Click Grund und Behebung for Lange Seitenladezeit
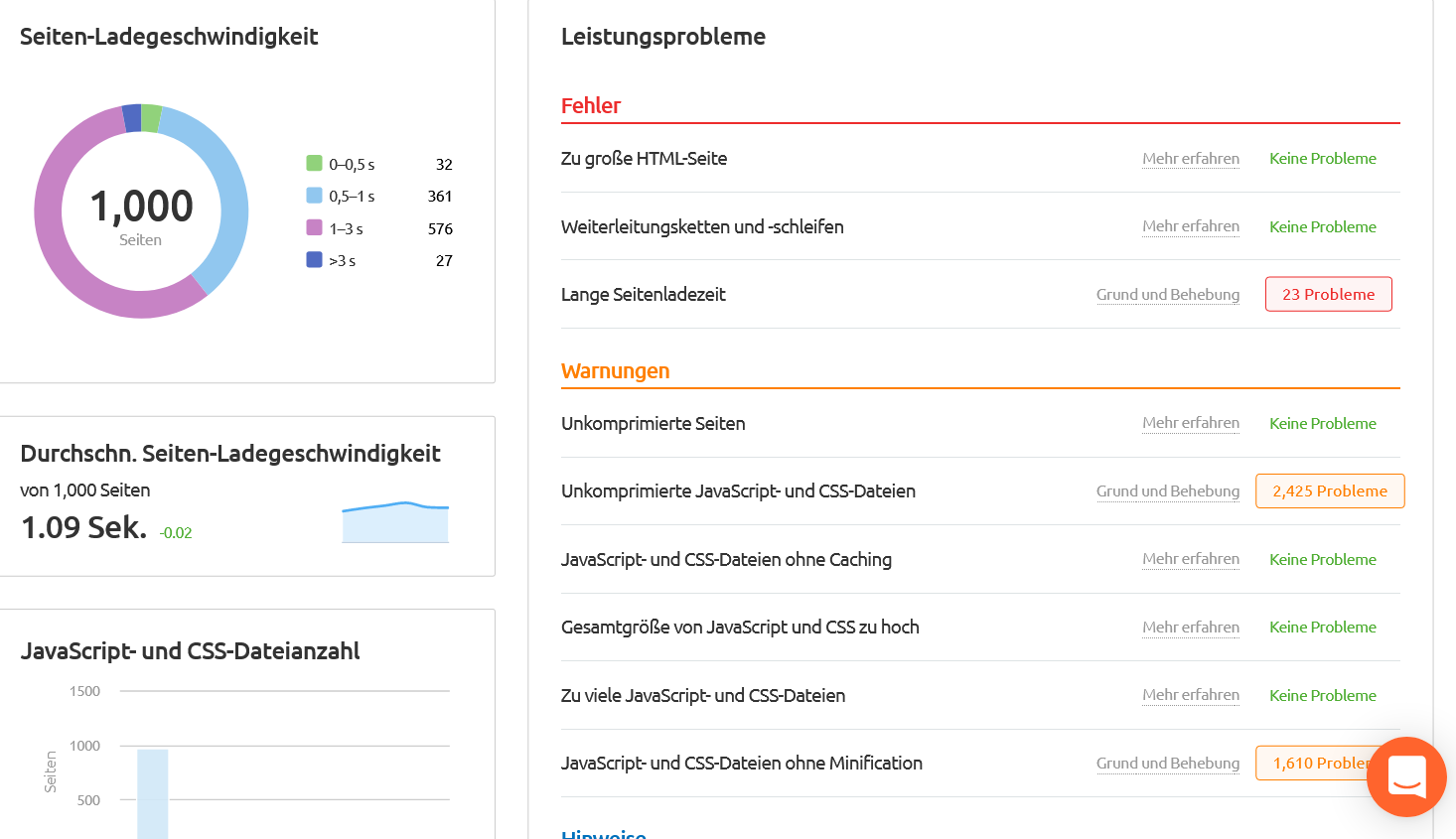 coord(1168,294)
